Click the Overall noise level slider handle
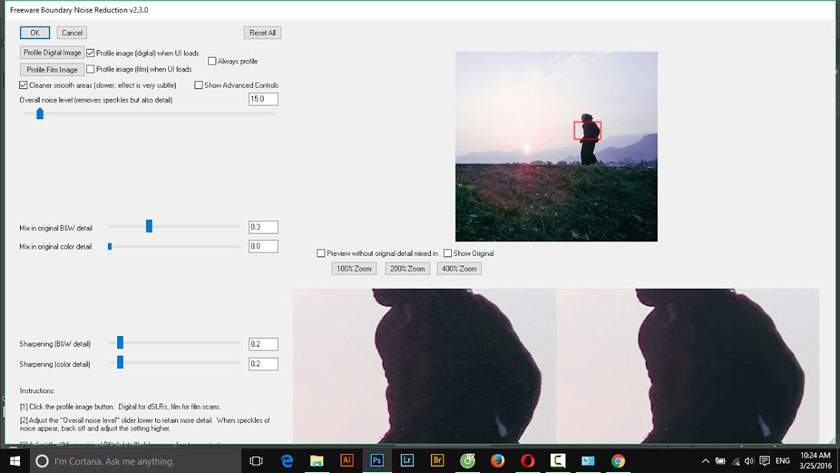 (x=40, y=113)
